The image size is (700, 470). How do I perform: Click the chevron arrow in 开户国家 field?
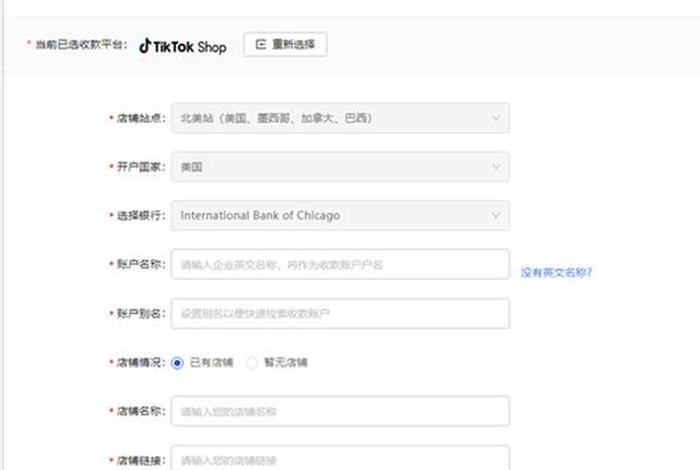click(496, 167)
